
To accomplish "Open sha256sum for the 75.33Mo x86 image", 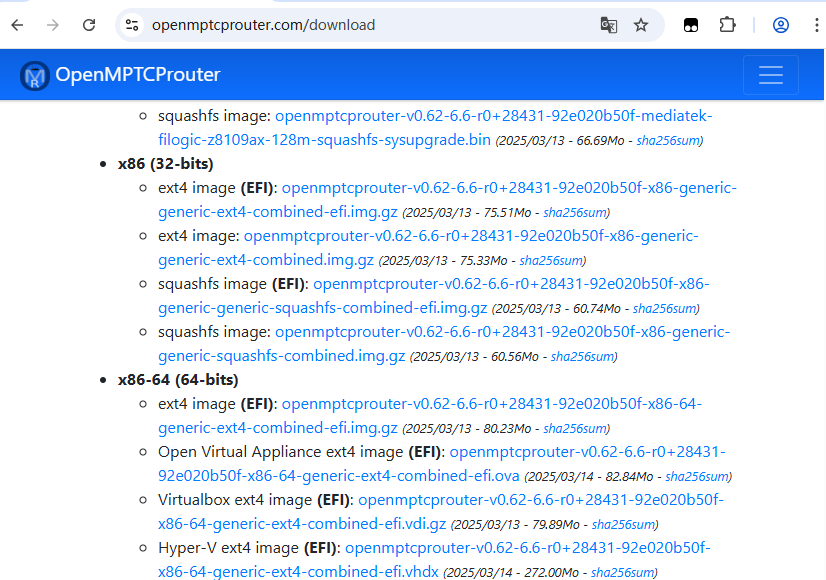I will (551, 261).
